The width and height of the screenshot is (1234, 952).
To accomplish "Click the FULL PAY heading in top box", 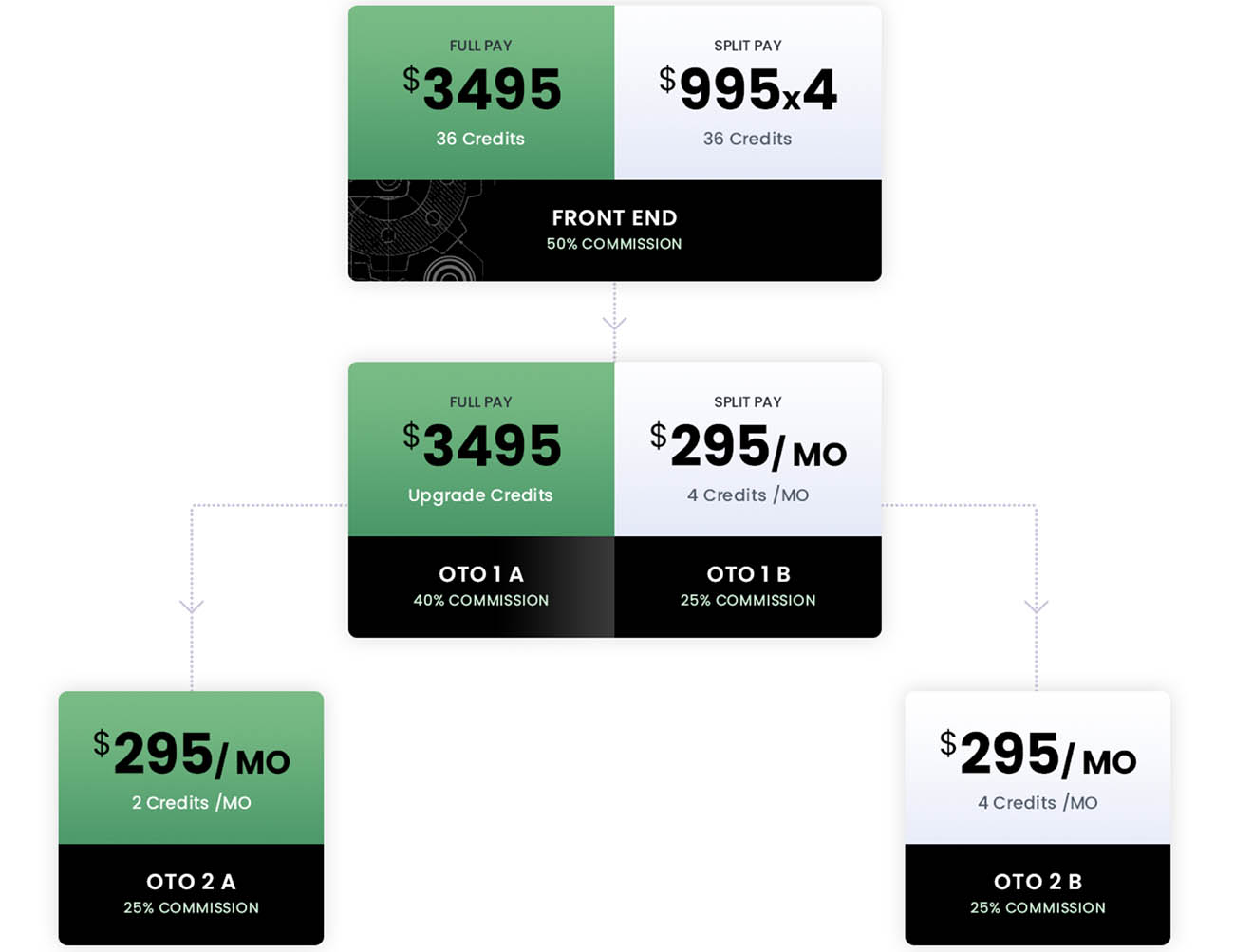I will tap(480, 46).
